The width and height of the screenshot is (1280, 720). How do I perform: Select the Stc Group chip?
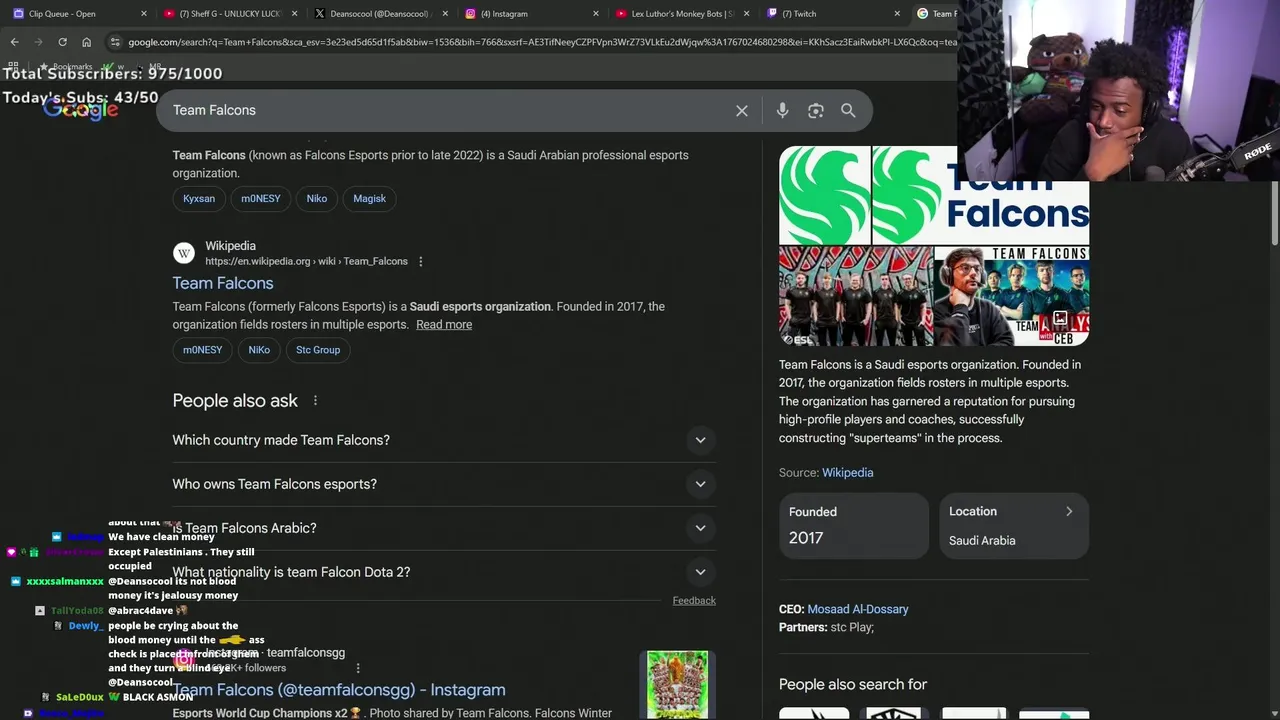pyautogui.click(x=318, y=350)
